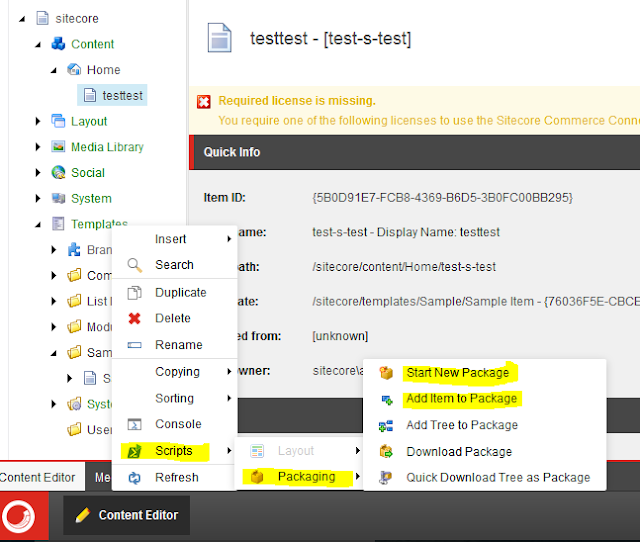Click the Layout node icon
Image resolution: width=640 pixels, height=542 pixels.
pos(58,121)
